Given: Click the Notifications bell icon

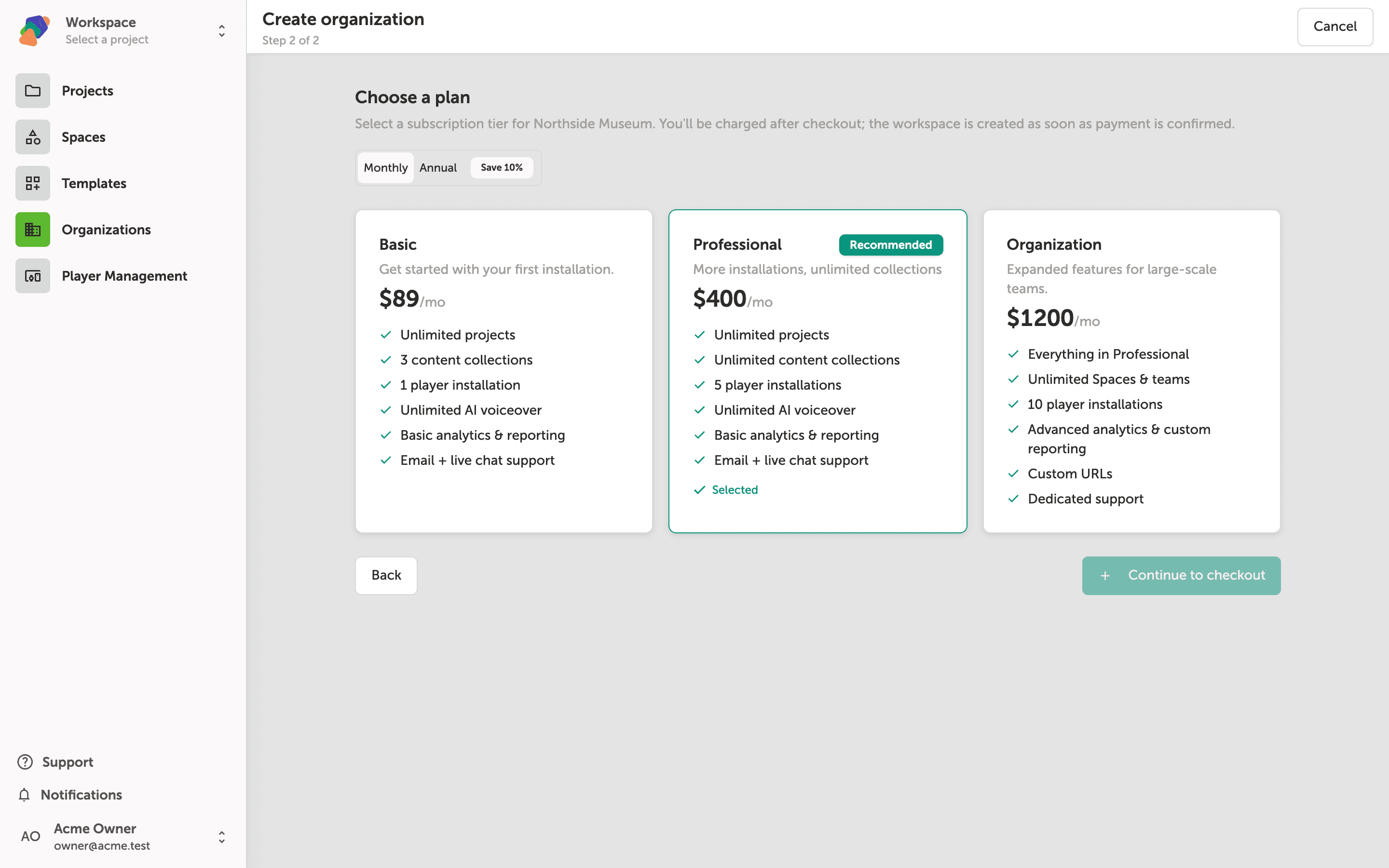Looking at the screenshot, I should [24, 795].
